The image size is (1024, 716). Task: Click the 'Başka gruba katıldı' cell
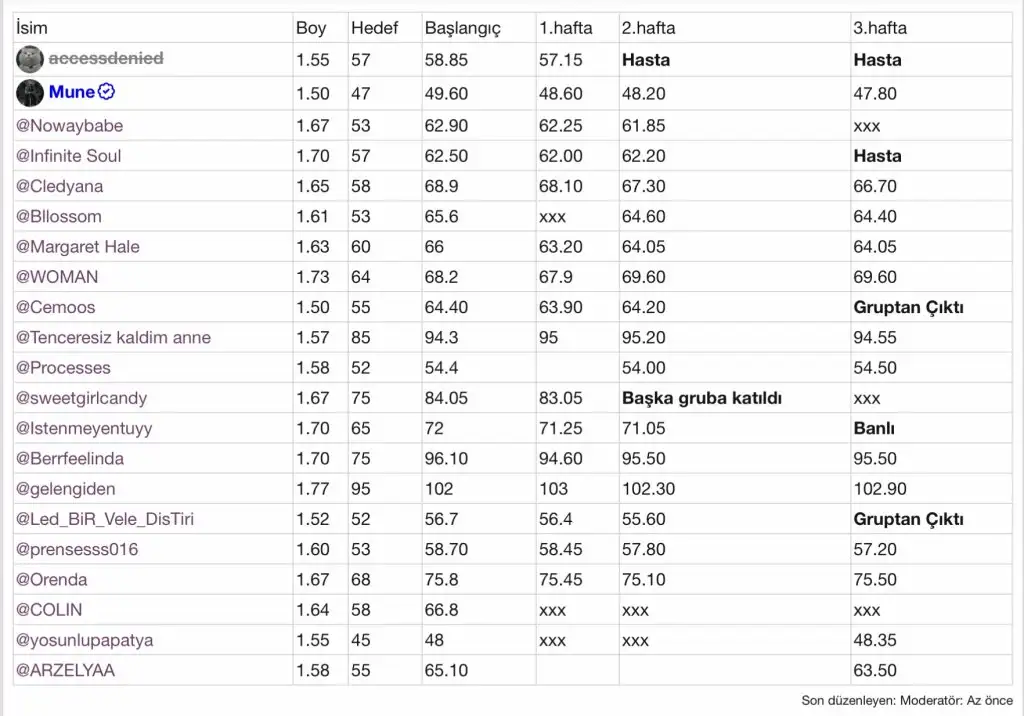pos(701,398)
